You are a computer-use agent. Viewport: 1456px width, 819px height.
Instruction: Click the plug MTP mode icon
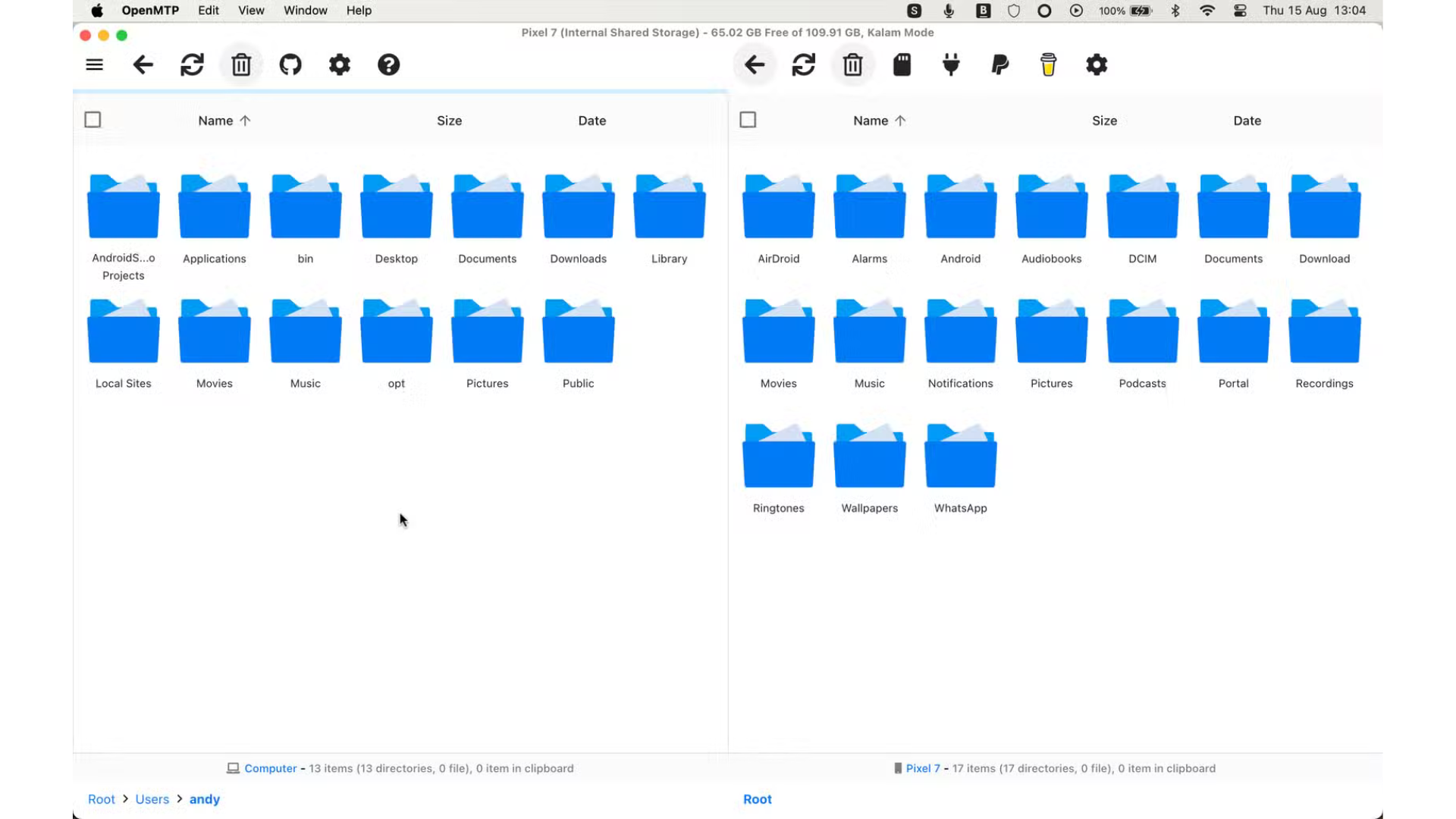[951, 65]
